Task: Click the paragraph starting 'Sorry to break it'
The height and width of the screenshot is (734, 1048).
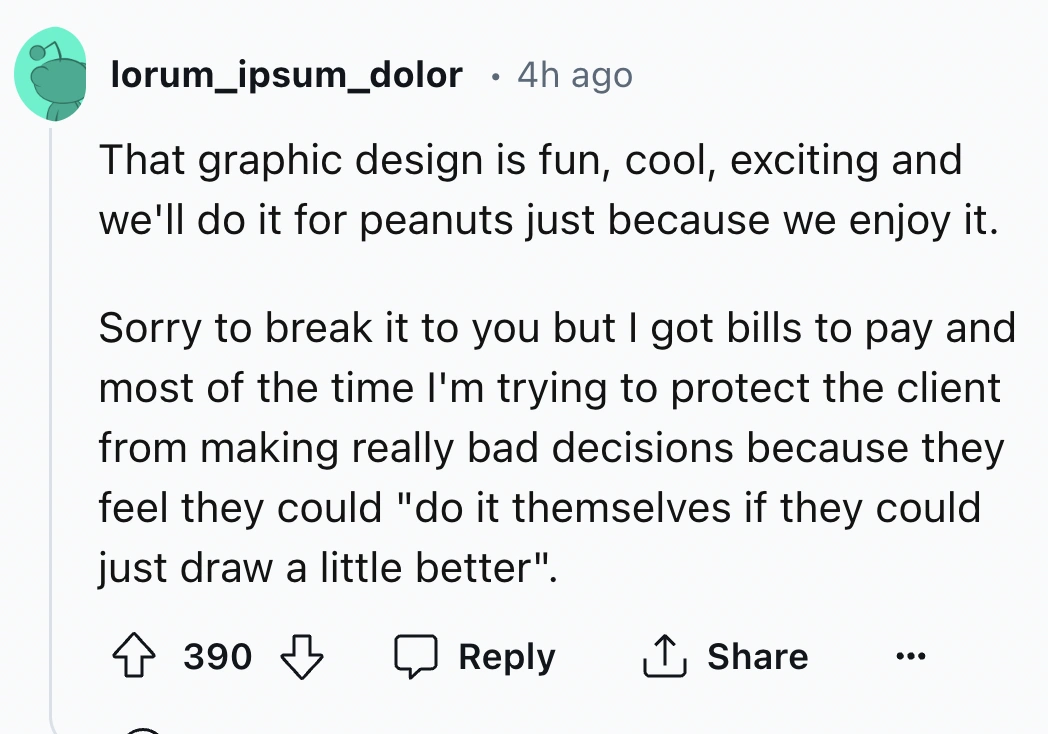Action: click(x=557, y=447)
